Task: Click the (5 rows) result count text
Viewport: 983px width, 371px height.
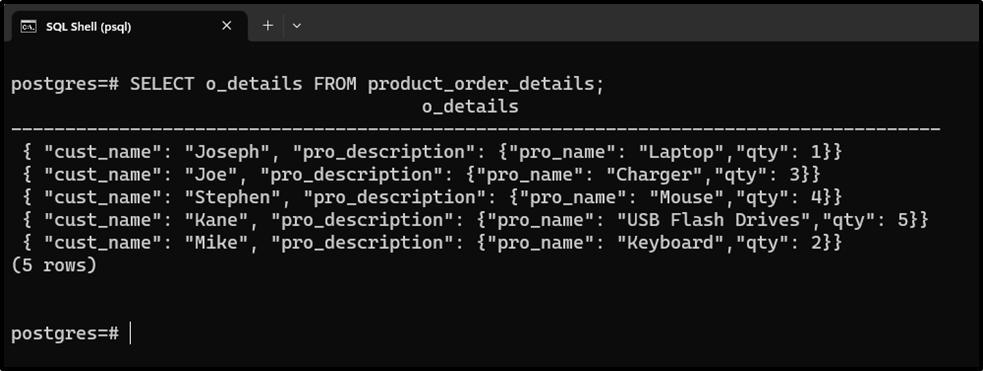Action: point(54,265)
